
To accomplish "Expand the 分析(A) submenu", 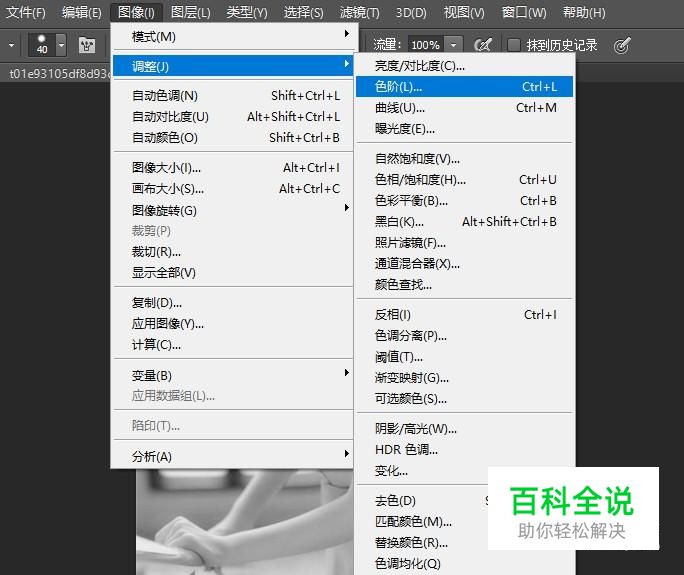I will pyautogui.click(x=232, y=456).
